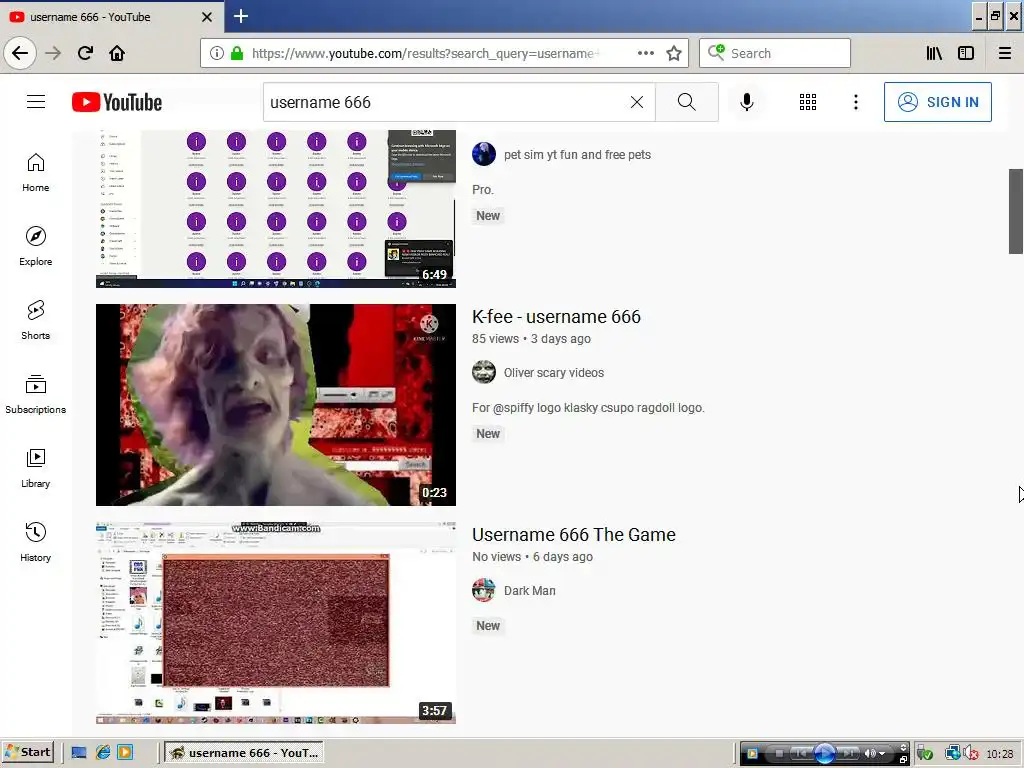Open 'K-fee - username 666' title
Image resolution: width=1024 pixels, height=768 pixels.
click(x=556, y=317)
